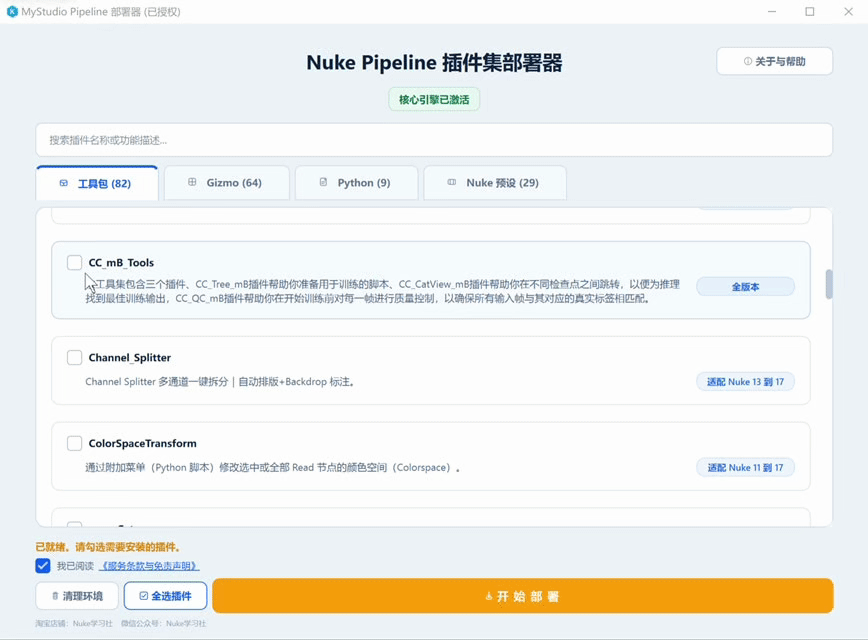Click the Channel Splitter description text
868x640 pixels.
point(220,381)
